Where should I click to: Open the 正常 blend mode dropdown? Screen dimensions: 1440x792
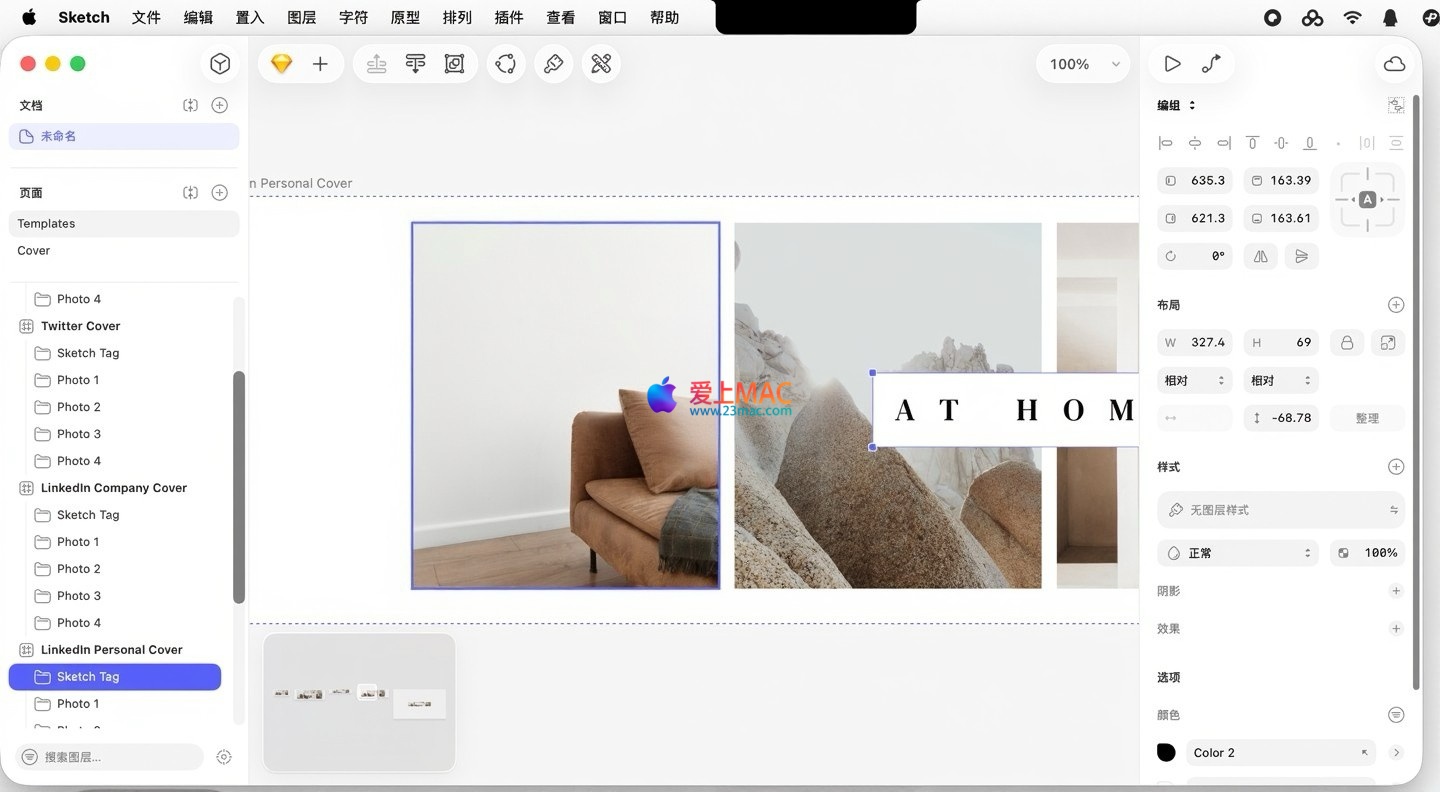click(x=1238, y=553)
